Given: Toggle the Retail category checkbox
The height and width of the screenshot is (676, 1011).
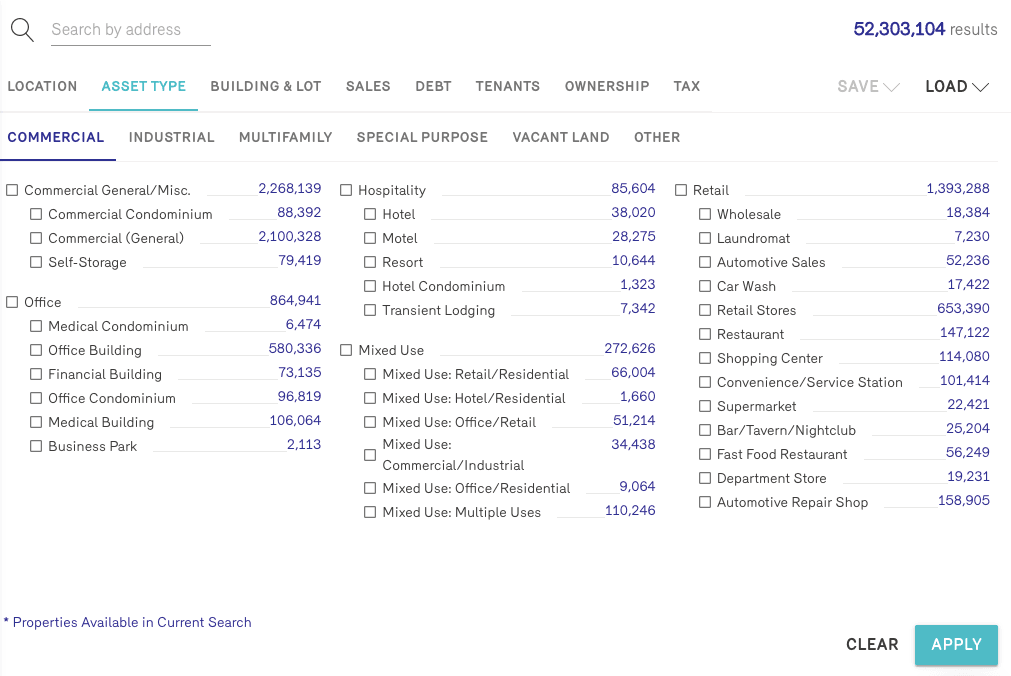Looking at the screenshot, I should coord(681,191).
